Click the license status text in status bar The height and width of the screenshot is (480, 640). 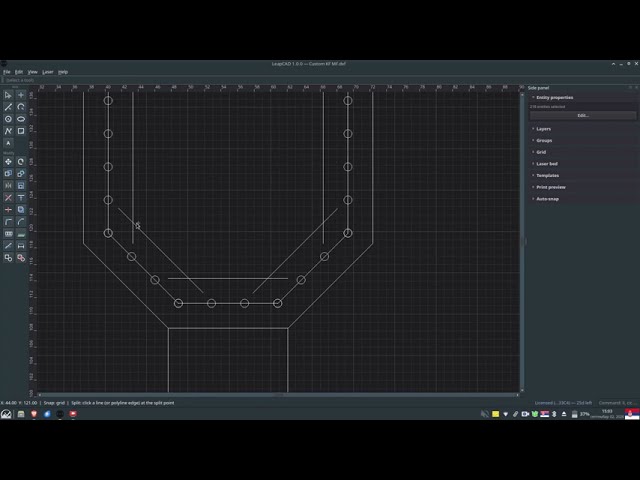[563, 403]
